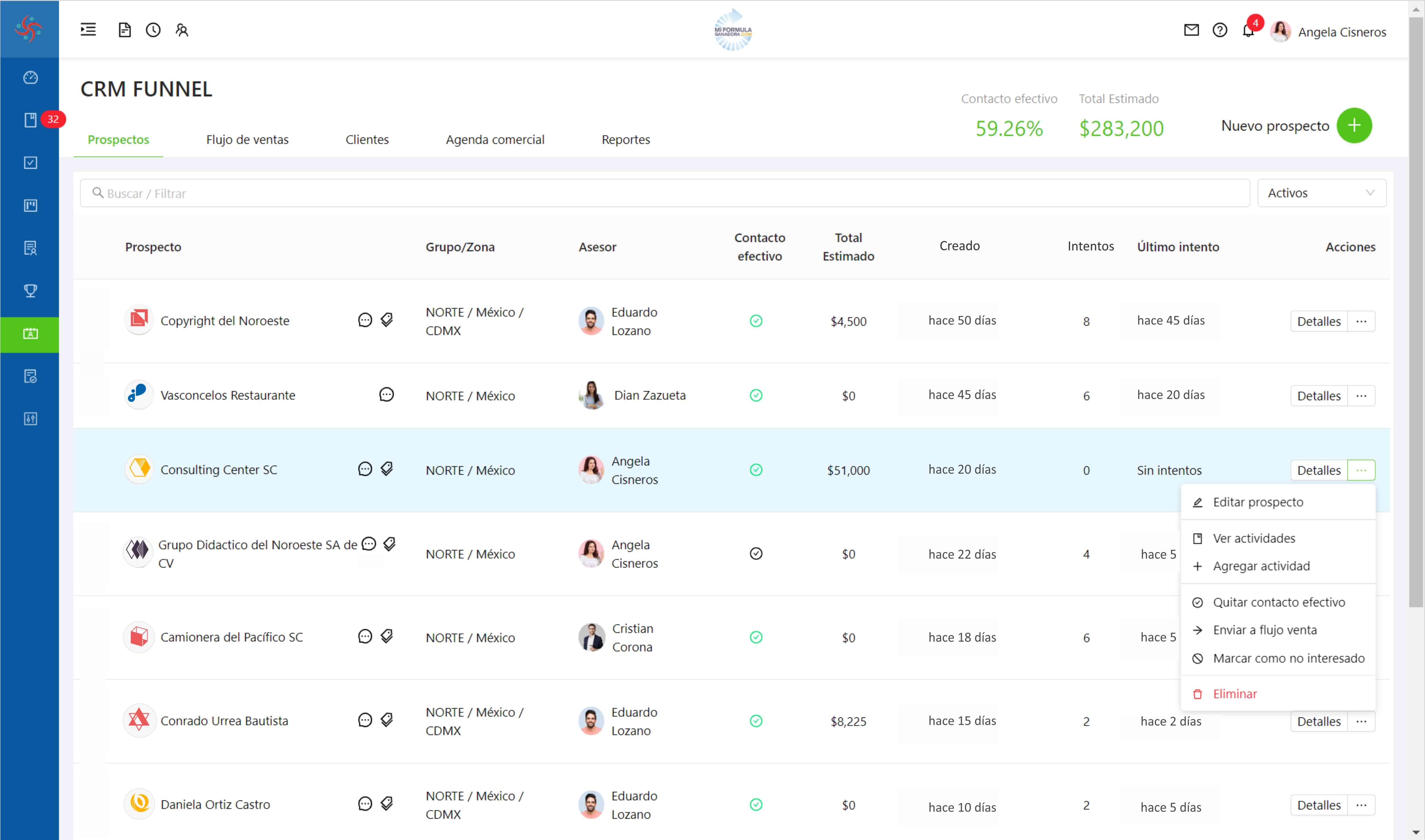Image resolution: width=1425 pixels, height=840 pixels.
Task: Click Consulting Center SC company logo
Action: (139, 469)
